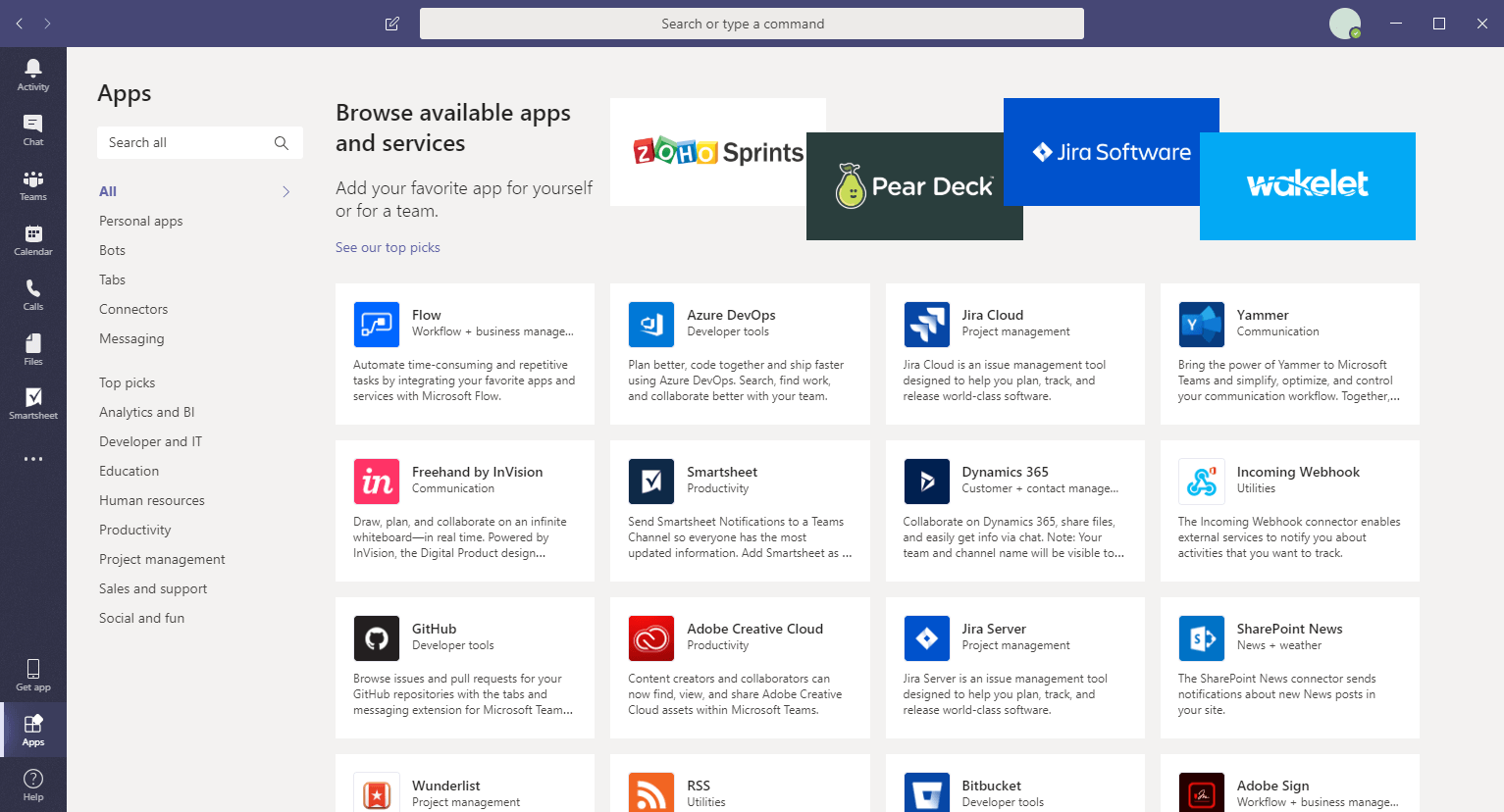This screenshot has width=1504, height=812.
Task: Open the Jira Cloud app listing
Action: pos(1014,353)
